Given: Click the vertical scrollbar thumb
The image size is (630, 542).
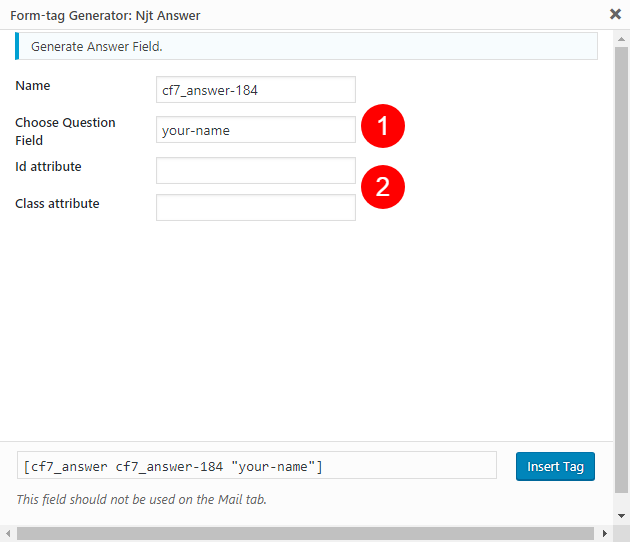Looking at the screenshot, I should [x=621, y=270].
